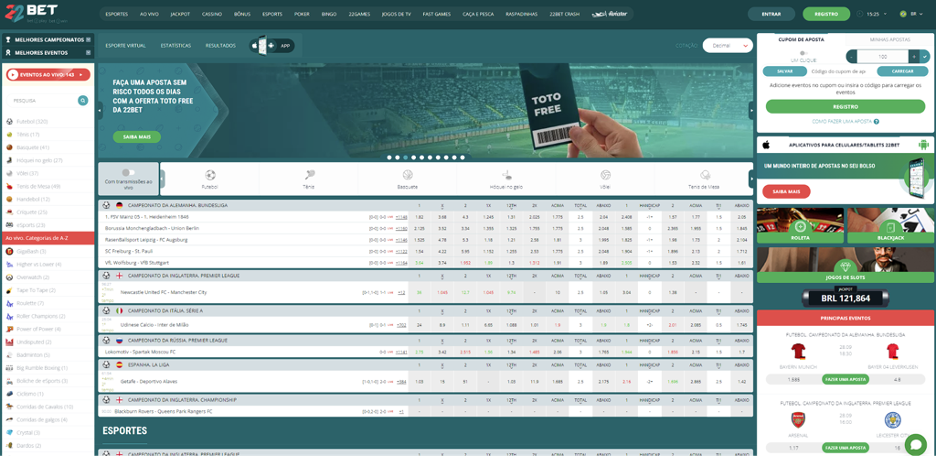Open the Decimal odds format dropdown

tap(728, 45)
